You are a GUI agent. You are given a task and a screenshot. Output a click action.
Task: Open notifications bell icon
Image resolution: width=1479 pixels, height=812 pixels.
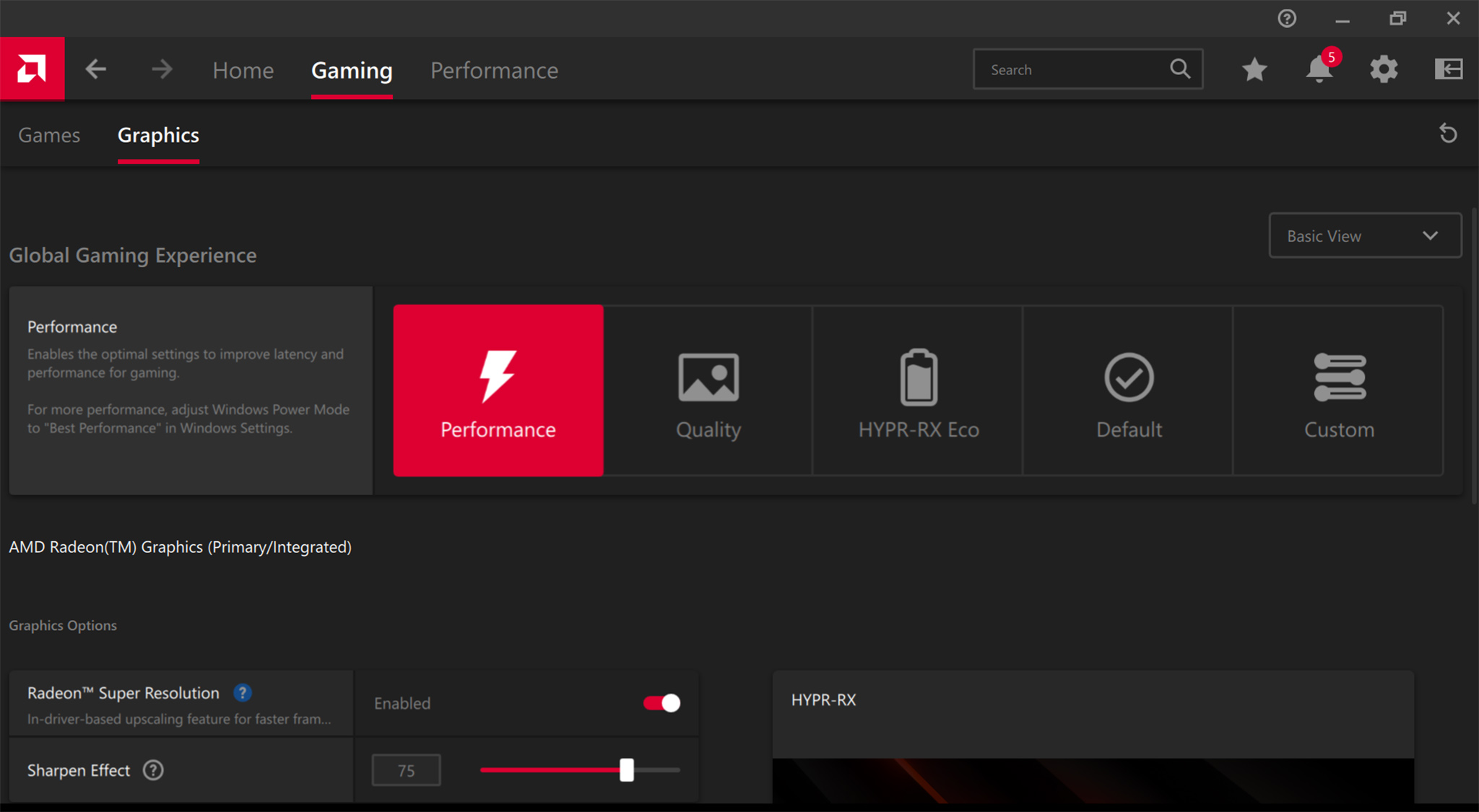(x=1319, y=69)
